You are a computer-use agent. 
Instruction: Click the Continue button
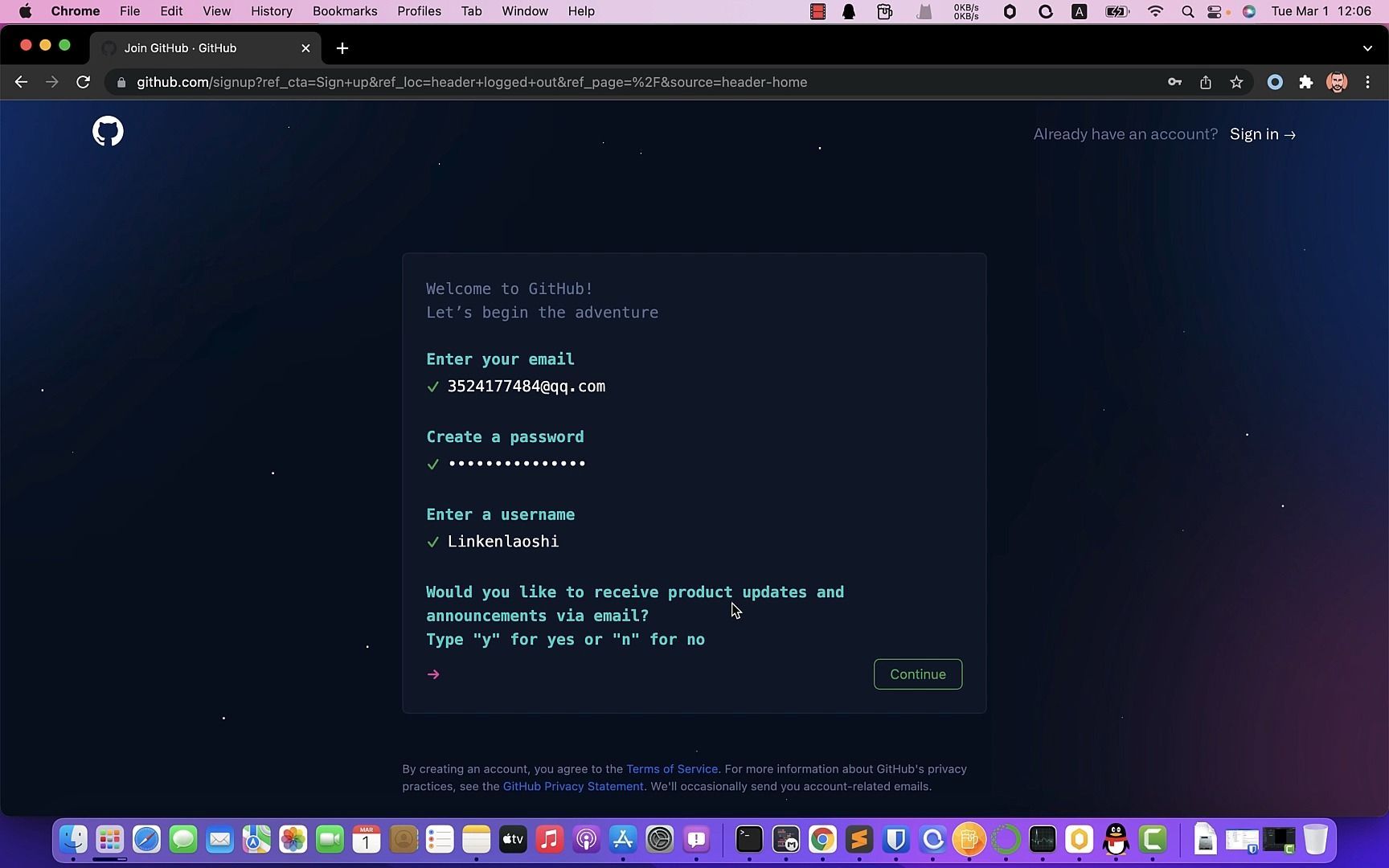(918, 674)
